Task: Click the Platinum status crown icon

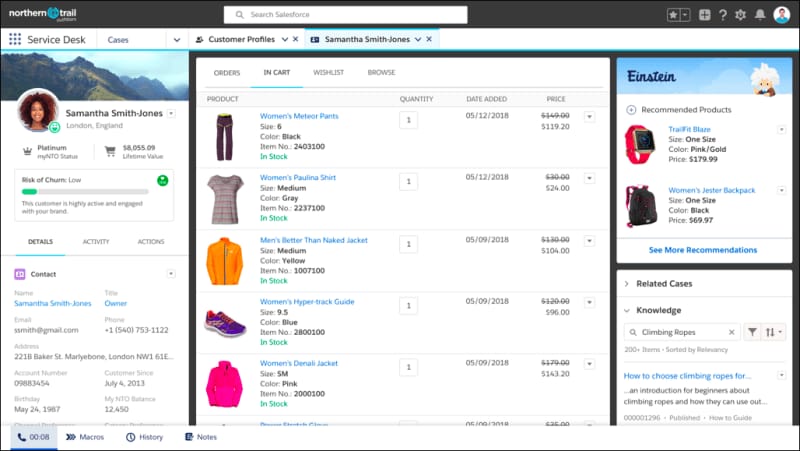Action: (x=28, y=152)
